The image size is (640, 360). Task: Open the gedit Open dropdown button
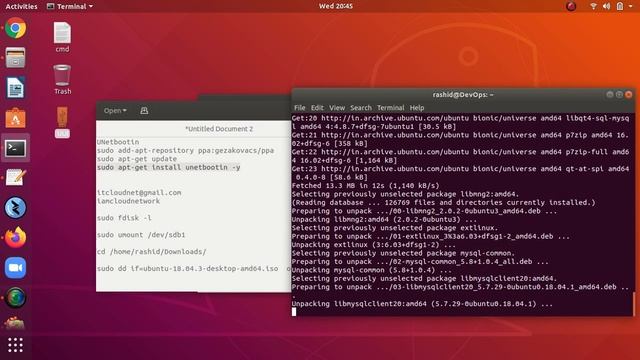[x=115, y=111]
